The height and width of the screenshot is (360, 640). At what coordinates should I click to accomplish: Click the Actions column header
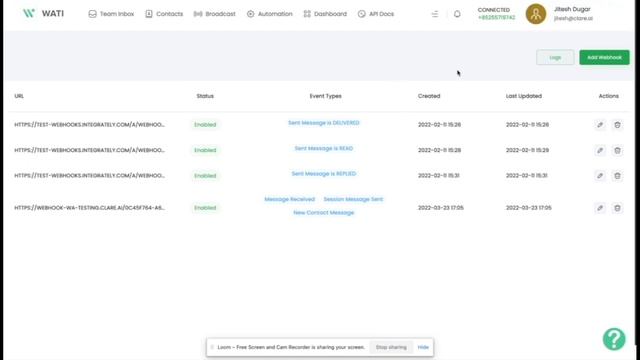(609, 96)
